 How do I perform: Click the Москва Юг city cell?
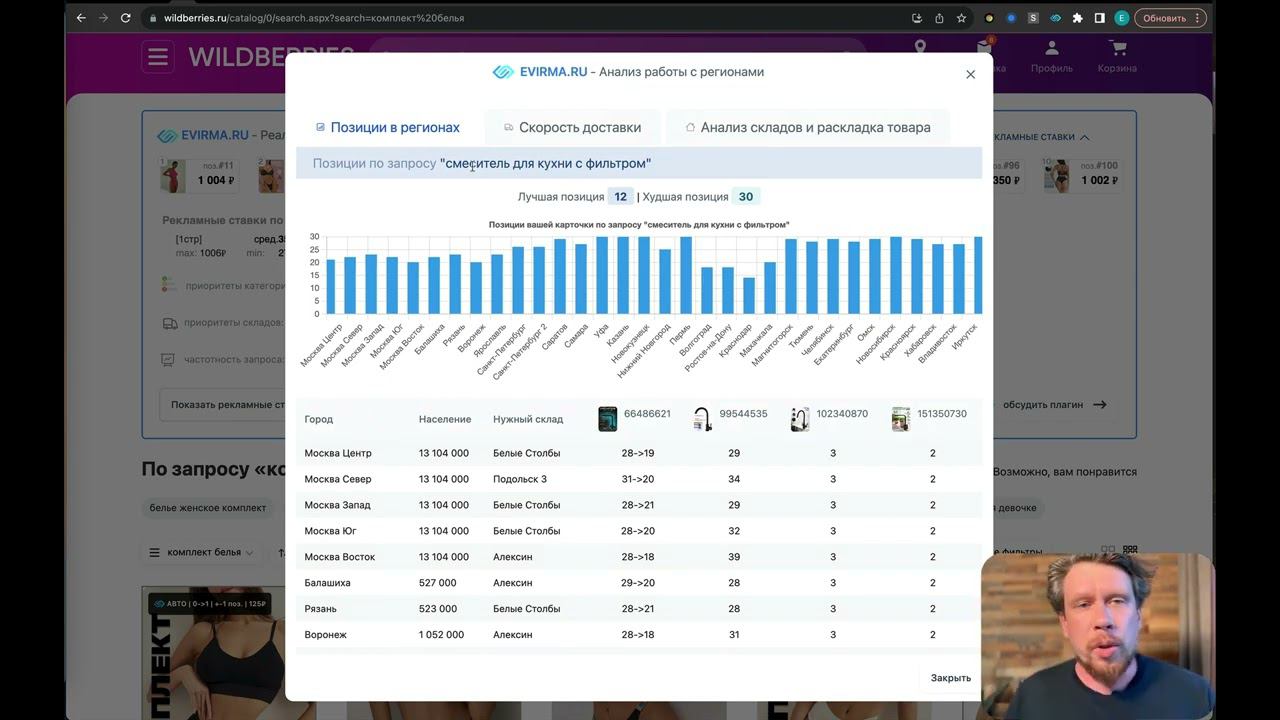coord(331,531)
